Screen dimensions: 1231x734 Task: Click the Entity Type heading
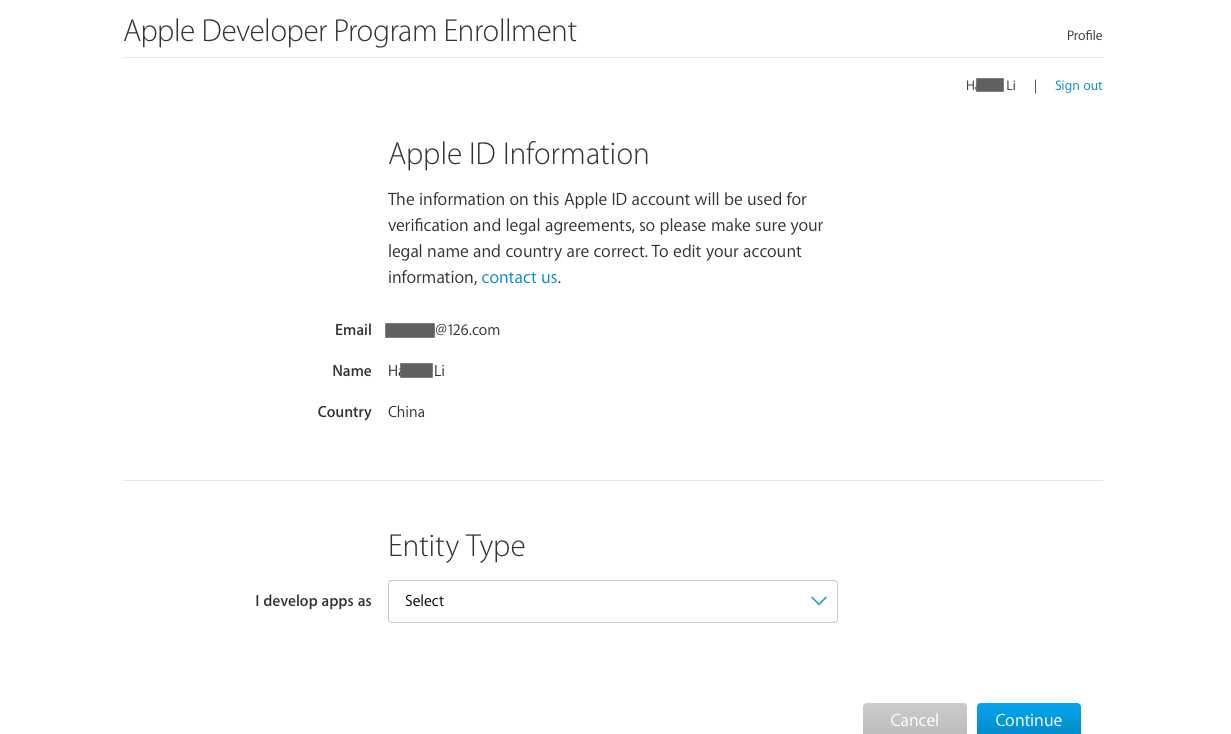pyautogui.click(x=456, y=546)
